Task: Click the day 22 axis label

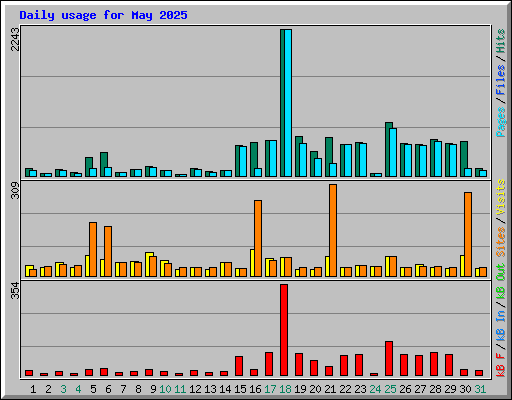Action: click(x=345, y=389)
